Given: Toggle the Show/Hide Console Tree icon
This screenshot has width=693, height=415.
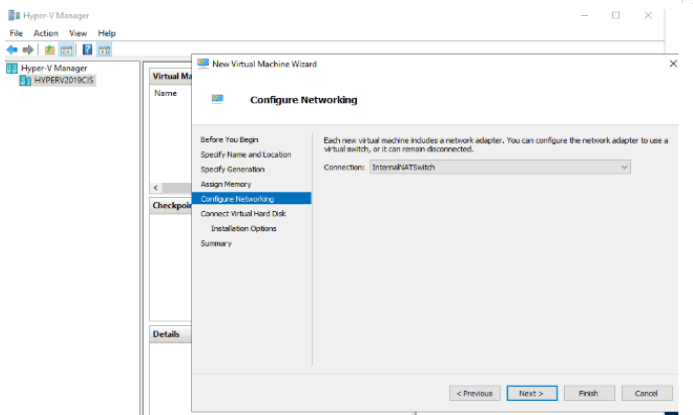Looking at the screenshot, I should pyautogui.click(x=66, y=50).
